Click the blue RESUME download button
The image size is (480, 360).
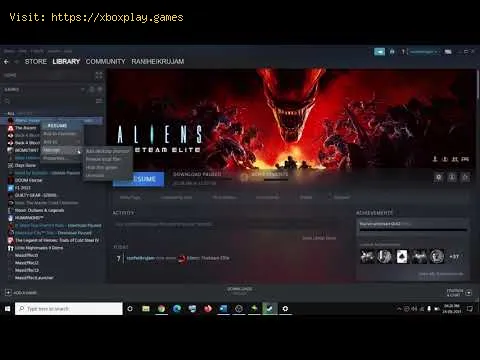pyautogui.click(x=138, y=179)
